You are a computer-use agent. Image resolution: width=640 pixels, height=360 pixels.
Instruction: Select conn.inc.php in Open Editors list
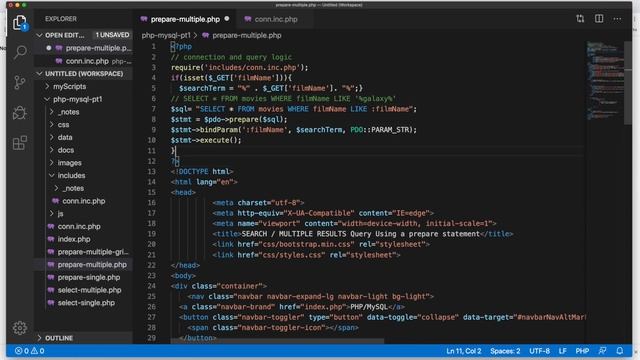[87, 61]
